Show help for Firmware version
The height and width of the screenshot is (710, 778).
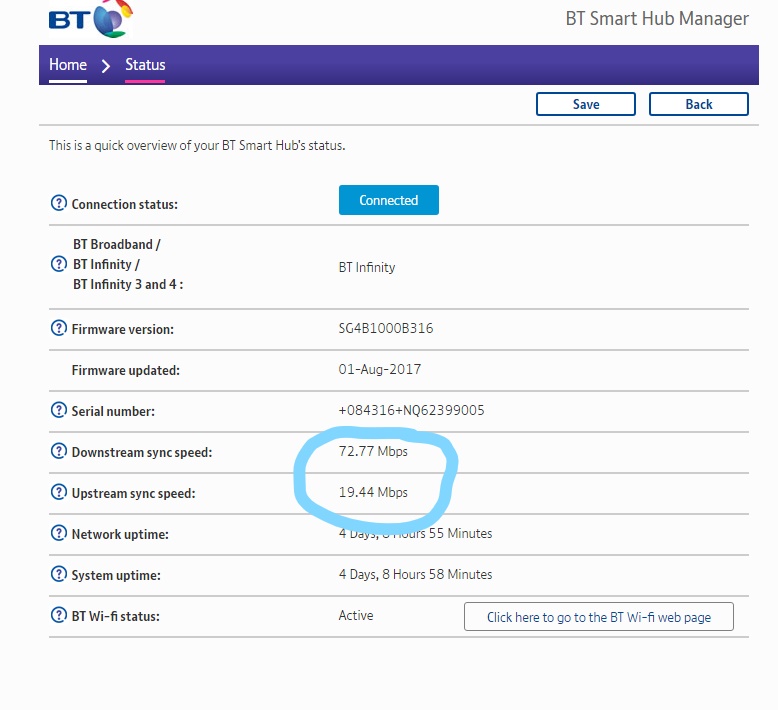[59, 328]
